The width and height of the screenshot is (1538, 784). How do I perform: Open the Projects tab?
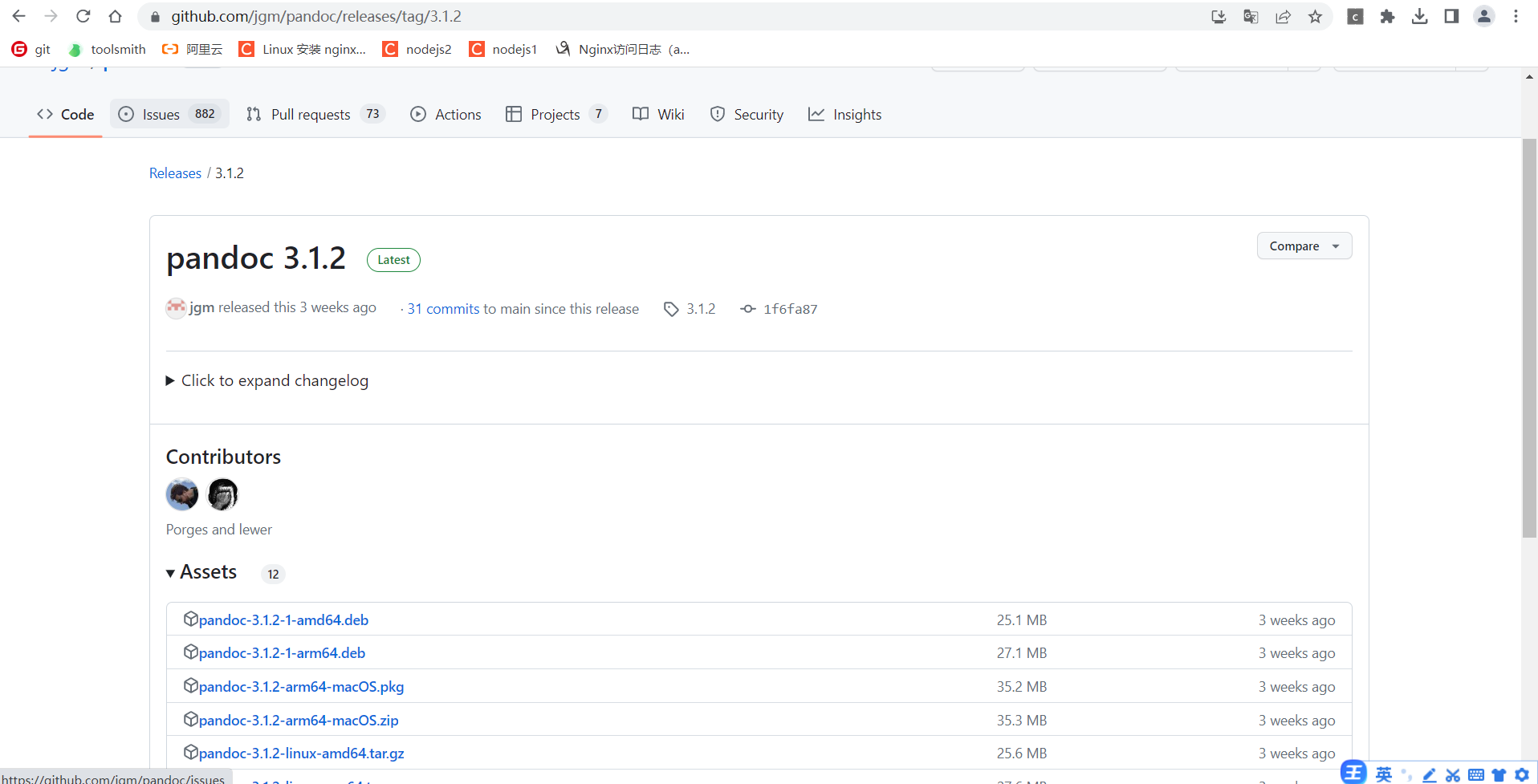[555, 114]
